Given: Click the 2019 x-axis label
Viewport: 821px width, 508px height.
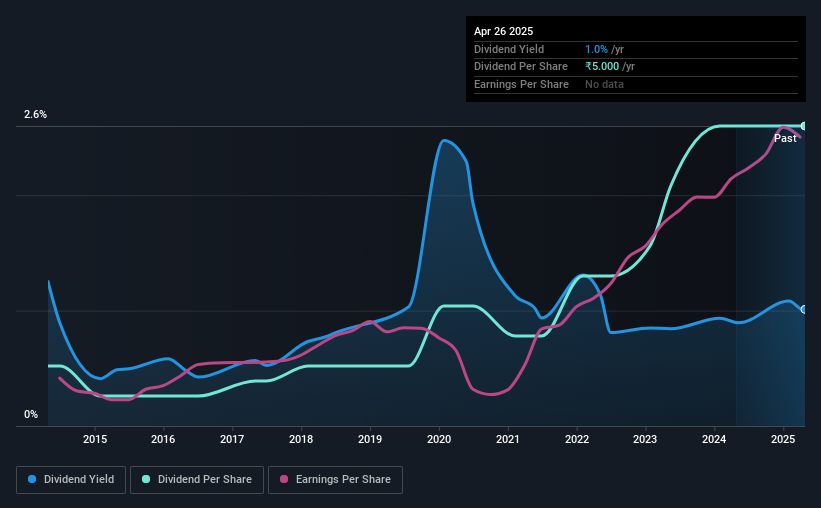Looking at the screenshot, I should [370, 439].
